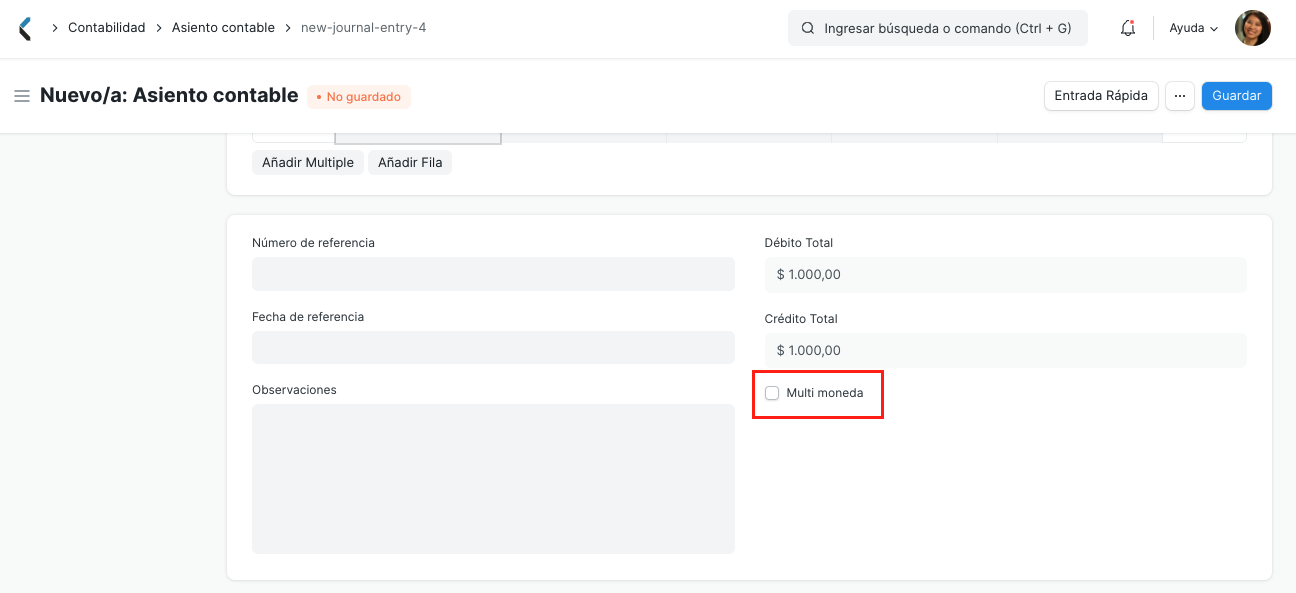Focus the Número de referencia field
Screen dimensions: 1296x593
tap(493, 274)
